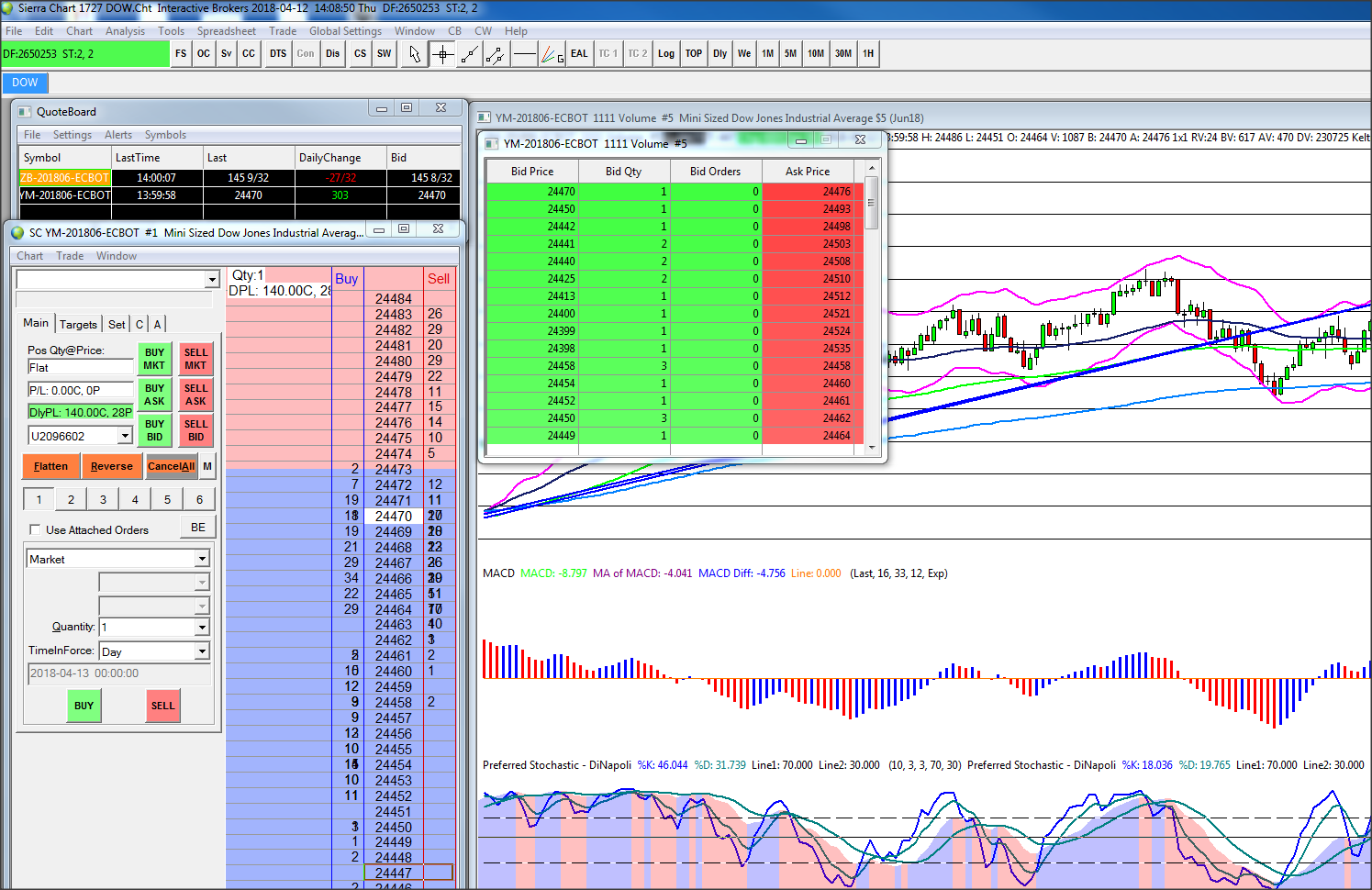Expand the TimeInForce Day dropdown
Screen dimensions: 1372x890
tap(202, 651)
